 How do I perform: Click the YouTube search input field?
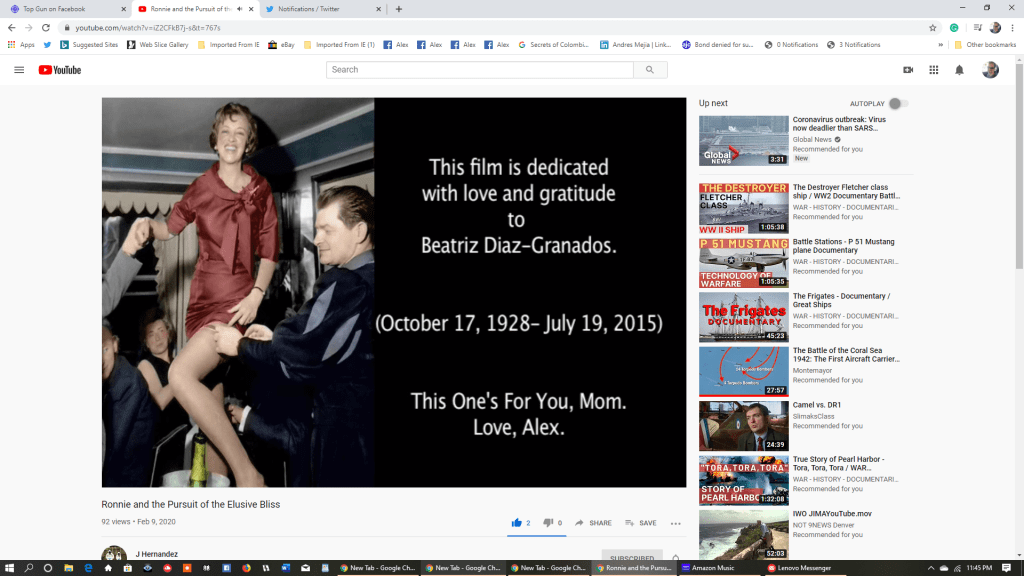click(480, 70)
